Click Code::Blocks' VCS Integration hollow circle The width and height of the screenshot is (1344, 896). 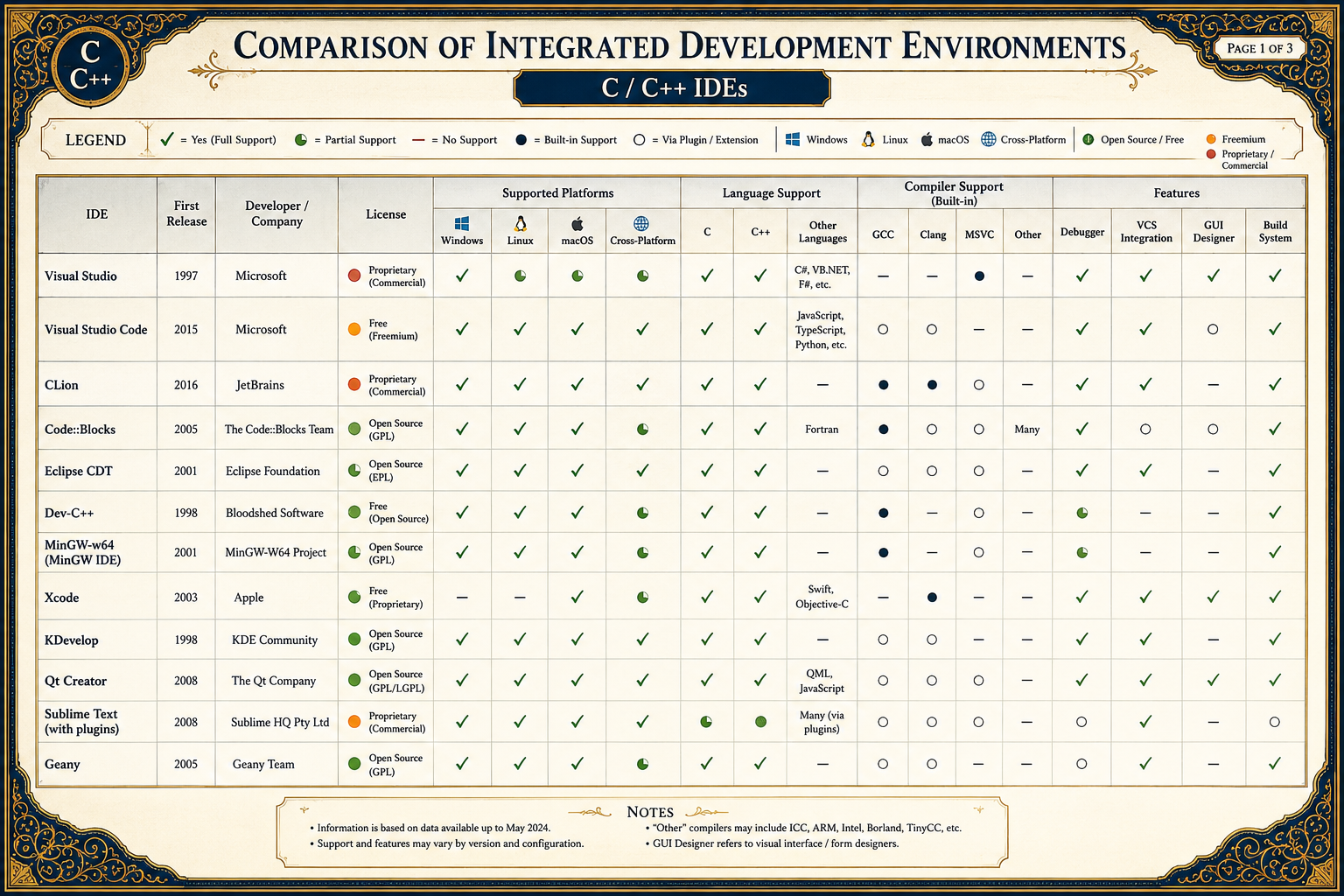click(1145, 430)
